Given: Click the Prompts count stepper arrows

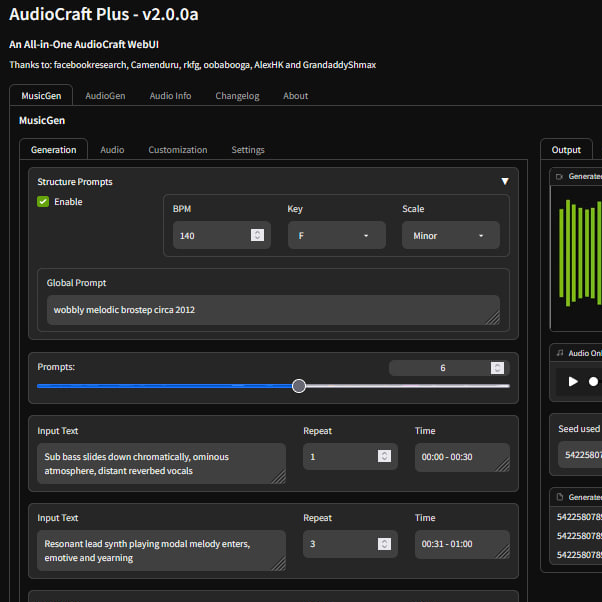Looking at the screenshot, I should click(497, 368).
